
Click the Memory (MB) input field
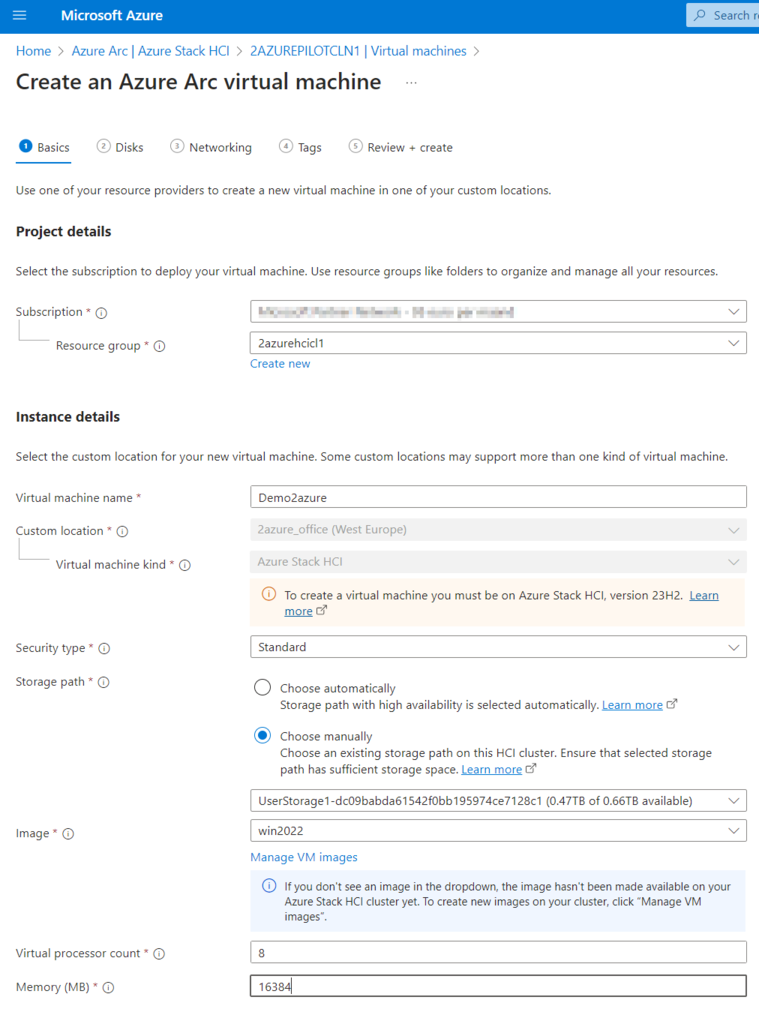coord(498,986)
